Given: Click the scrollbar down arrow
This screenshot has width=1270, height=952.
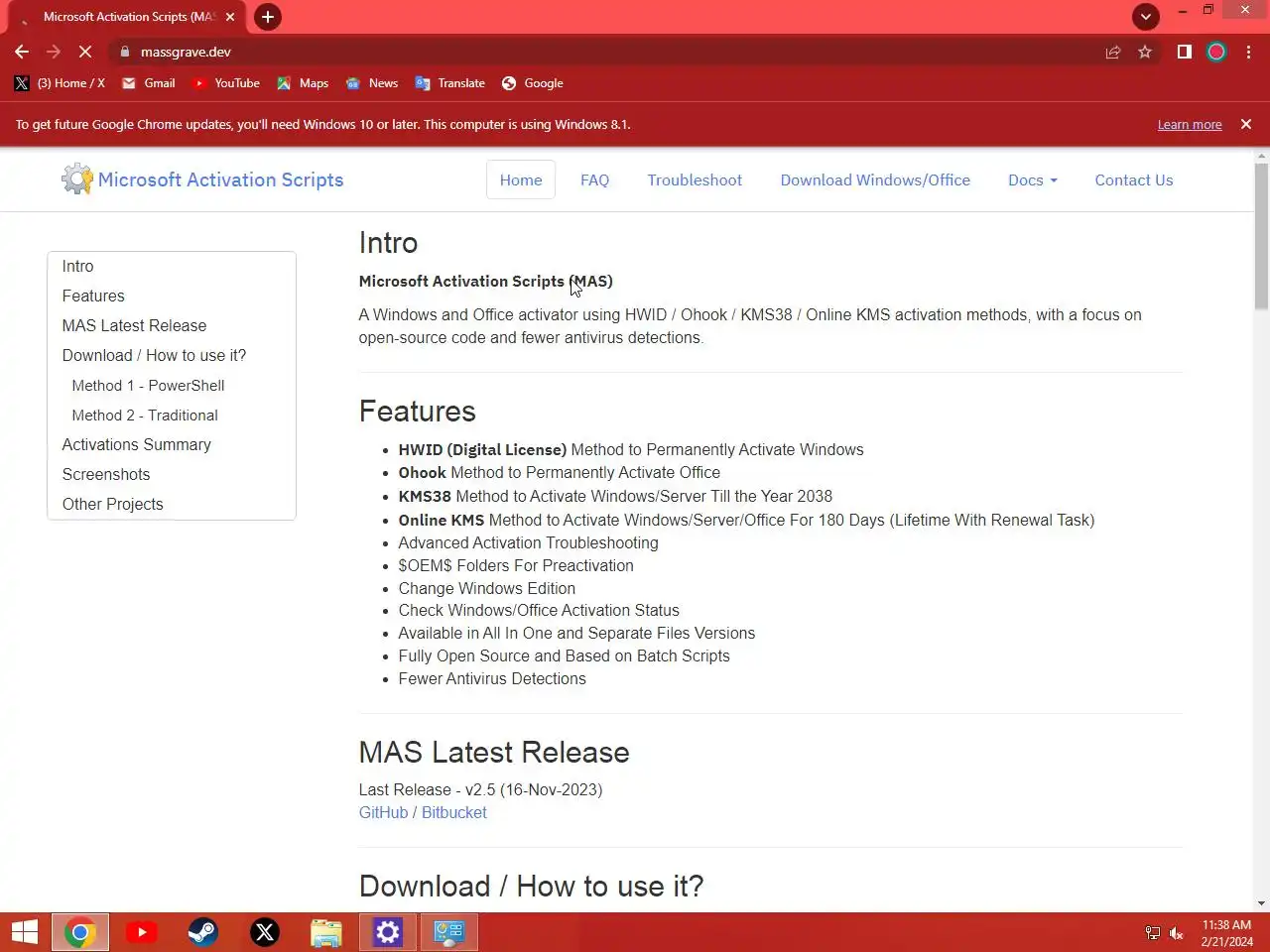Looking at the screenshot, I should (x=1261, y=903).
